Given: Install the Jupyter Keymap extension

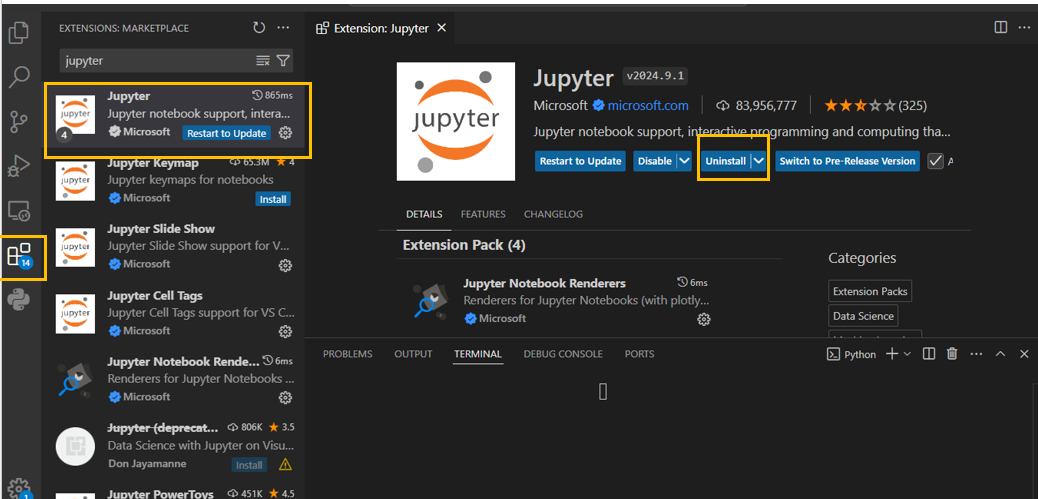Looking at the screenshot, I should (x=273, y=199).
